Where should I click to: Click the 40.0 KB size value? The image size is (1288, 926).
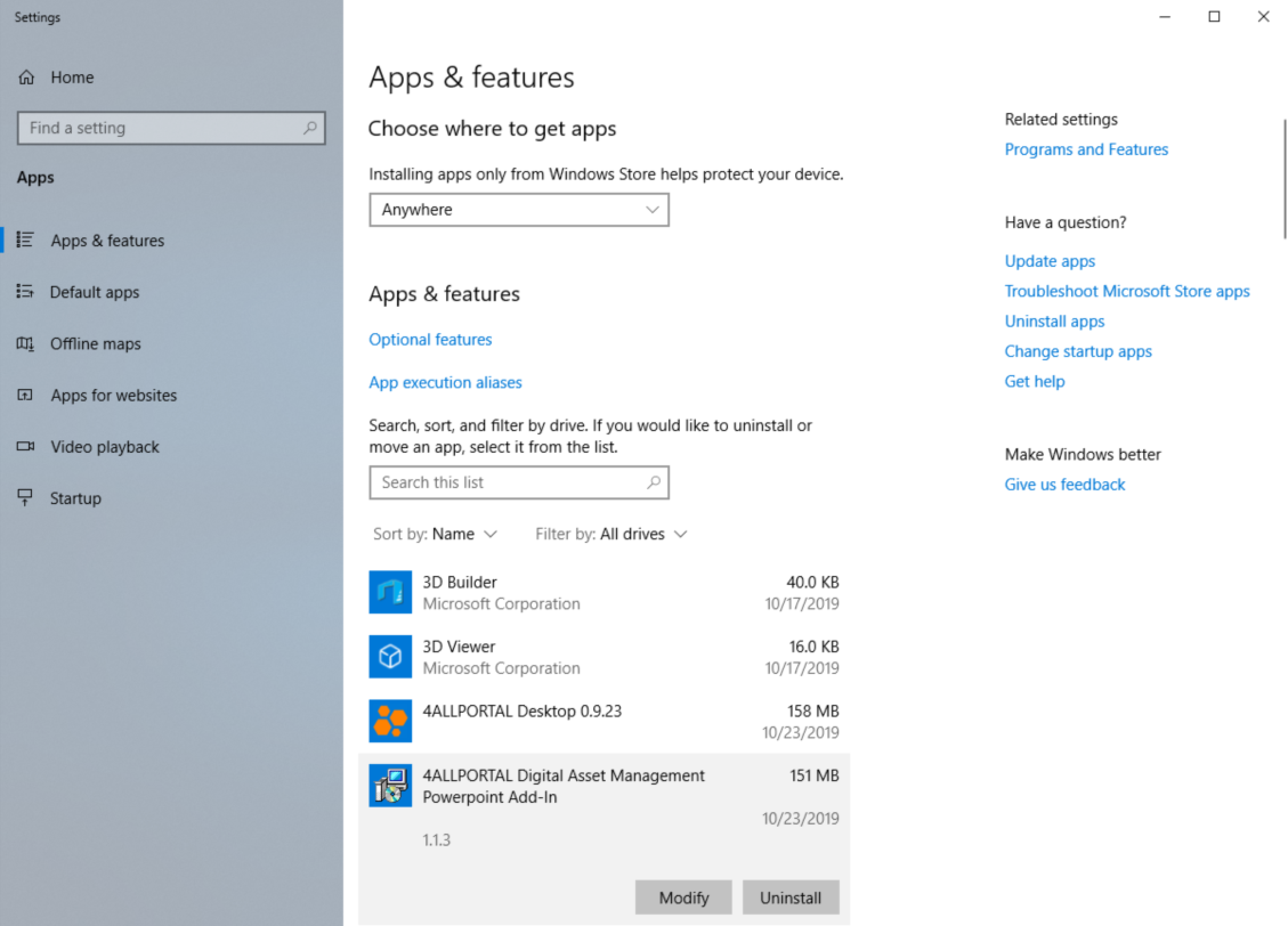812,582
